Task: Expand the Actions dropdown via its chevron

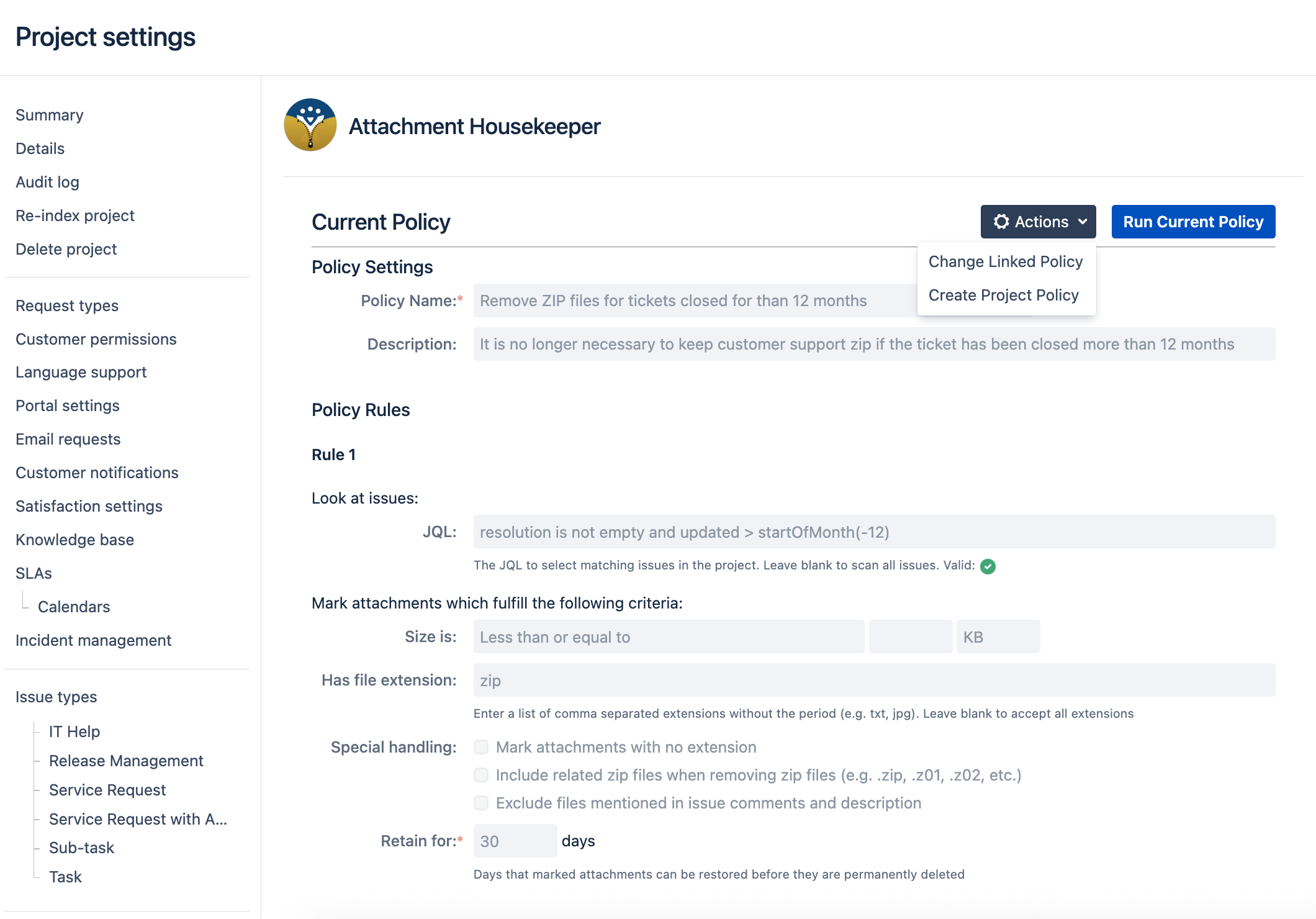Action: tap(1083, 222)
